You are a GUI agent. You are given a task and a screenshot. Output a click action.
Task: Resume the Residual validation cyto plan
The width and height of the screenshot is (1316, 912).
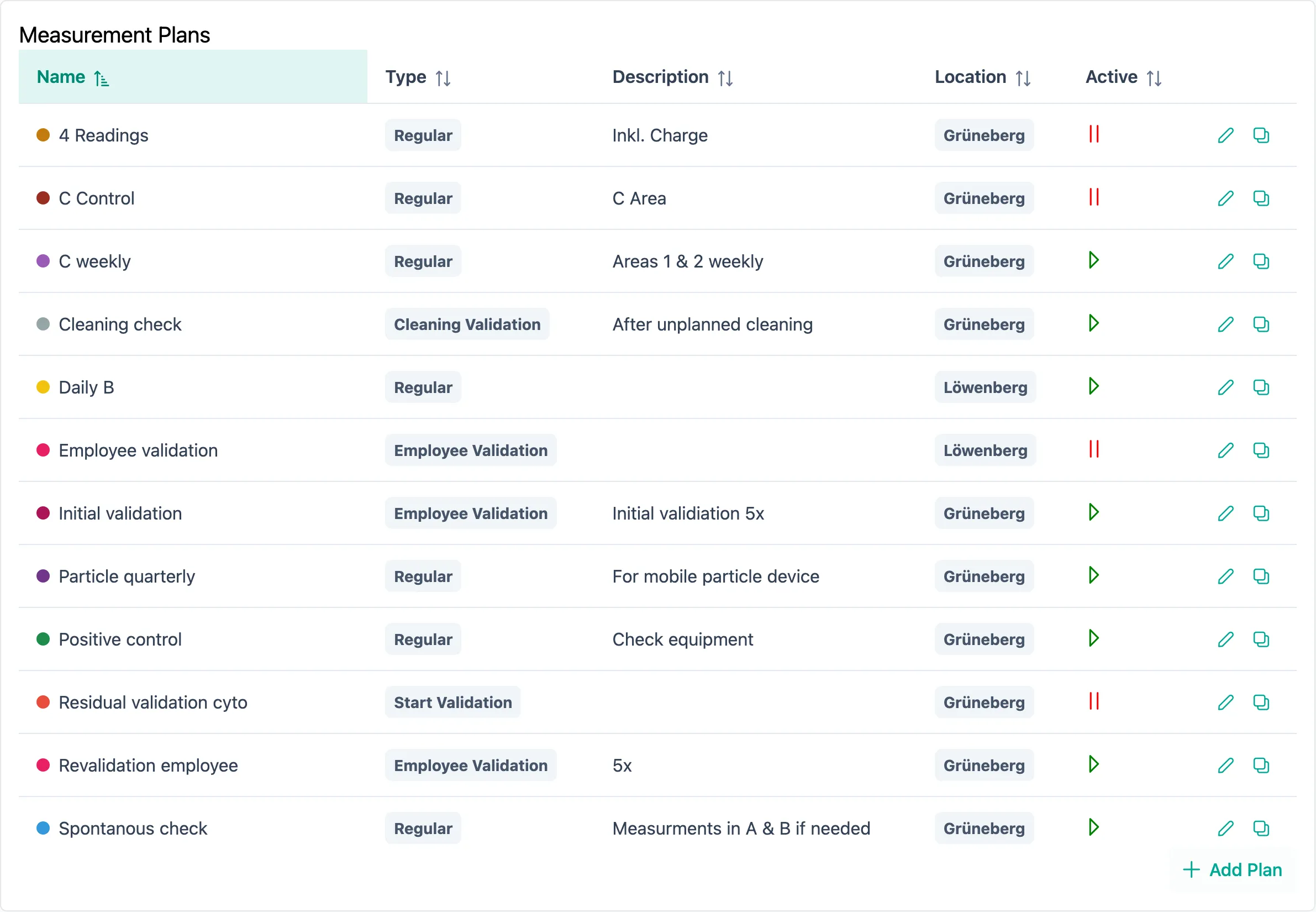point(1094,702)
